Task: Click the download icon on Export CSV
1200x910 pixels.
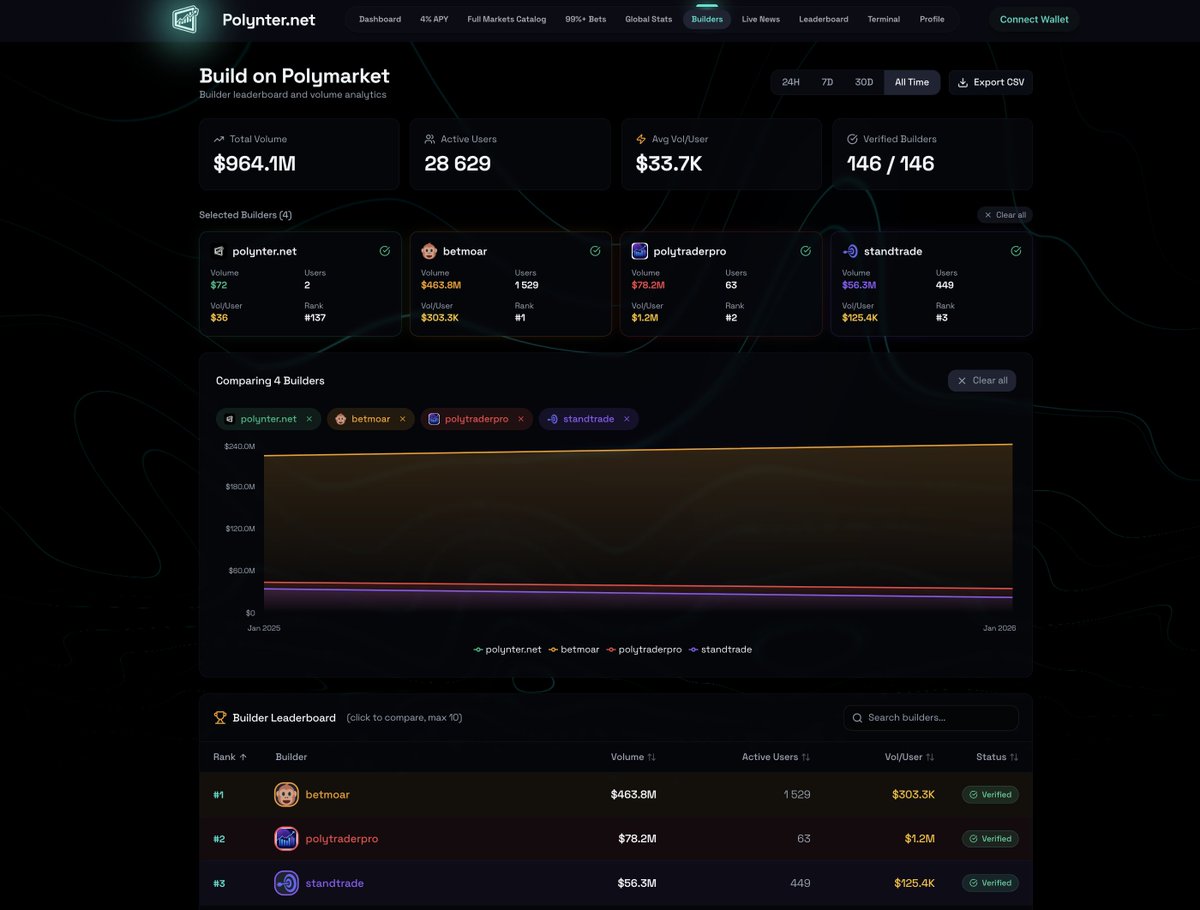Action: click(962, 82)
